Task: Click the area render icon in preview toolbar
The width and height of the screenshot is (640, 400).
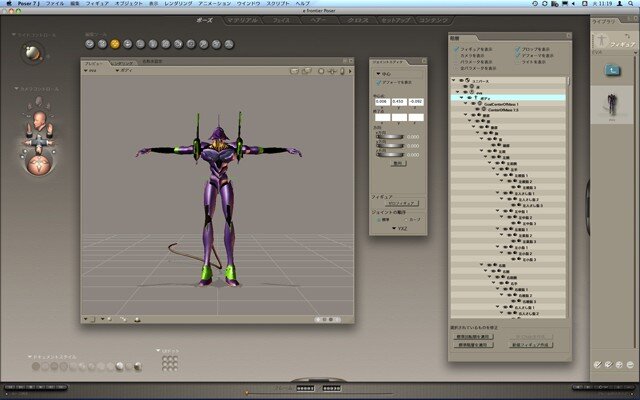Action: point(307,71)
